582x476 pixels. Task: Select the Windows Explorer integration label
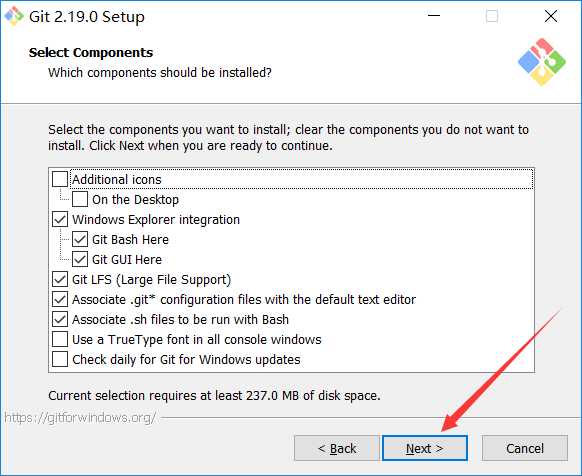(x=156, y=219)
